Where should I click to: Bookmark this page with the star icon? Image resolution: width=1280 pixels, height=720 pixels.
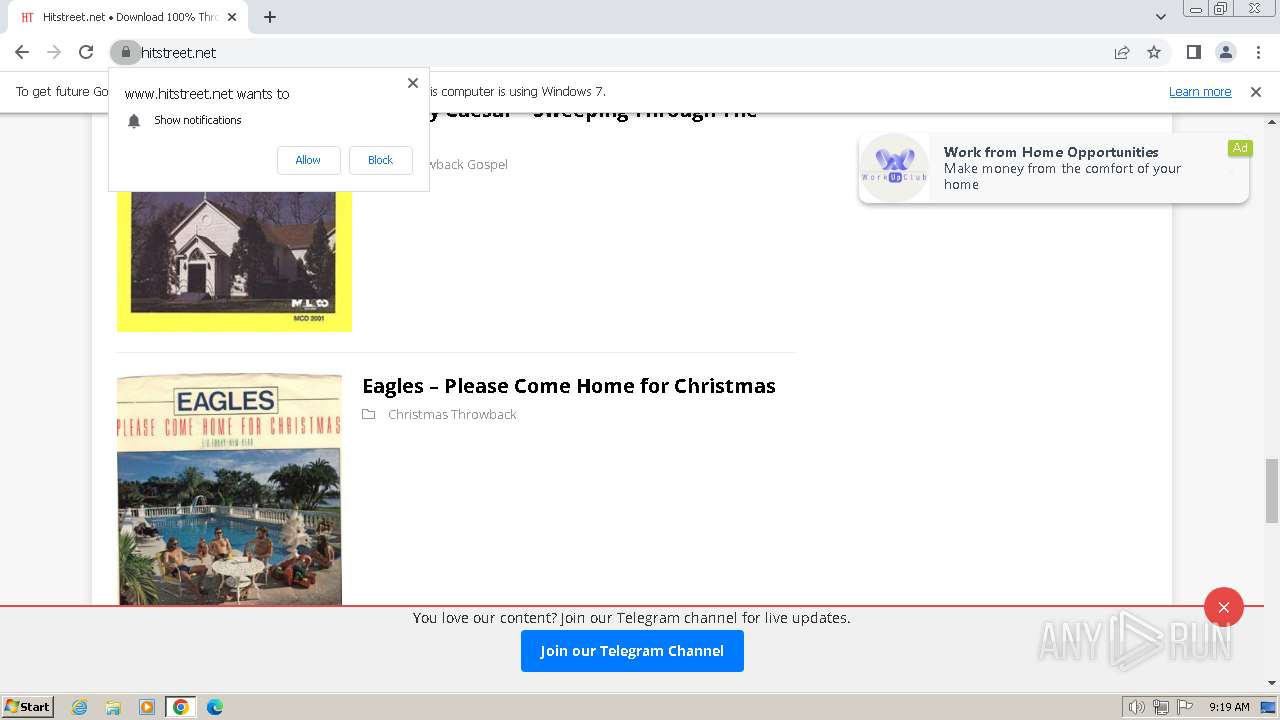point(1154,52)
